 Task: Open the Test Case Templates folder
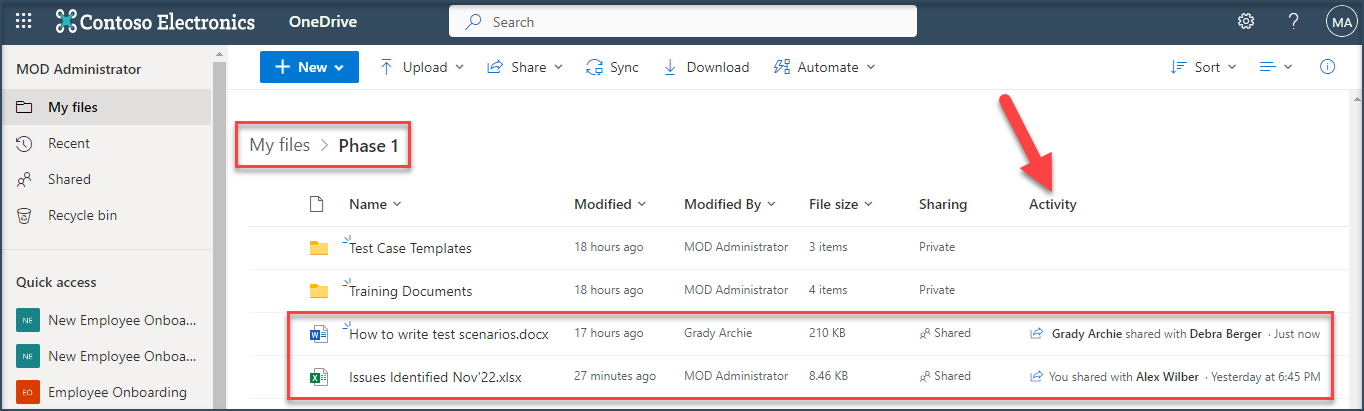[x=410, y=248]
